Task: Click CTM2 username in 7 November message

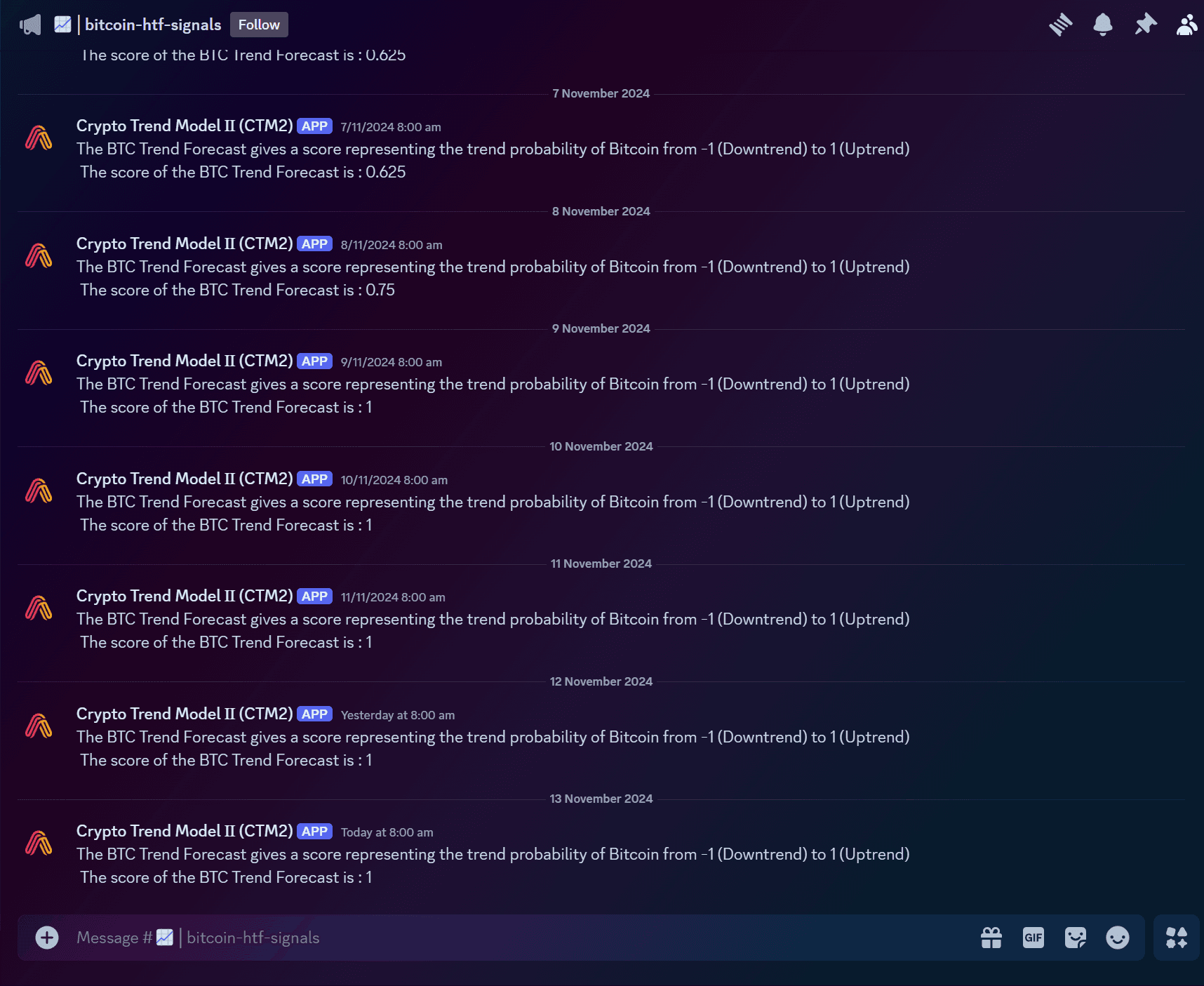Action: (x=185, y=126)
